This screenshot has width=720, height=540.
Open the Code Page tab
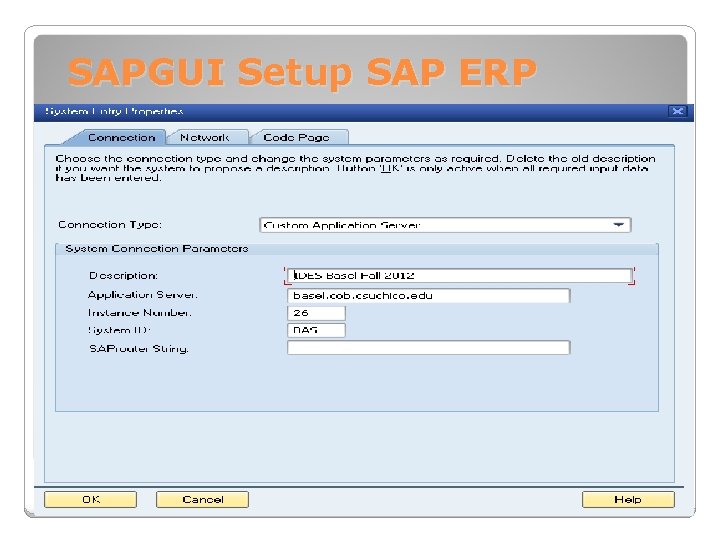pos(297,137)
